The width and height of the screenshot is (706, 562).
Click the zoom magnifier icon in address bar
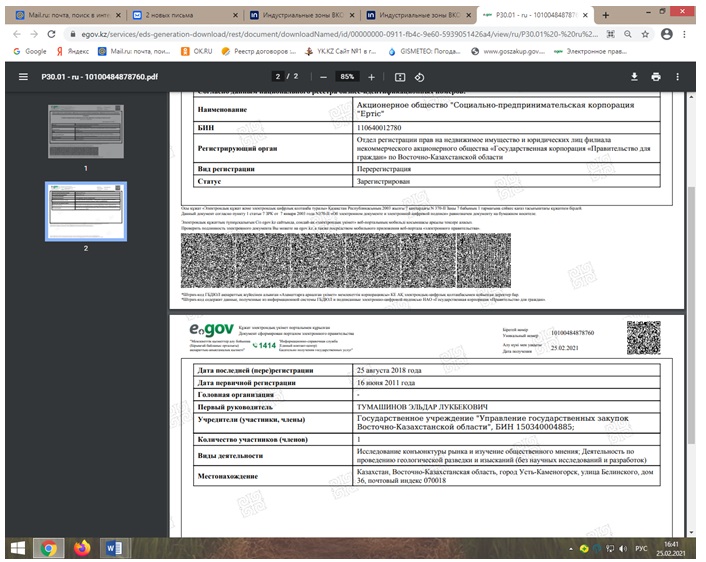pyautogui.click(x=628, y=34)
